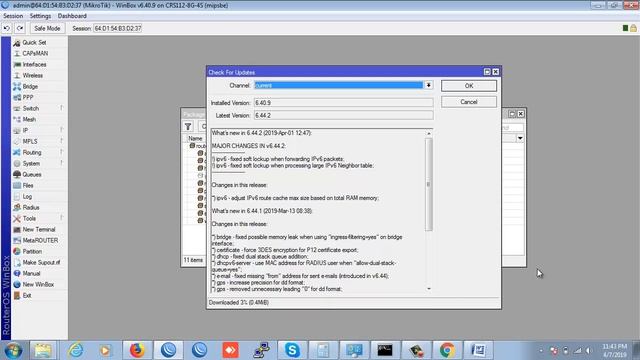Open dropdown arrow in Package List window
This screenshot has width=640, height=360.
click(x=520, y=138)
